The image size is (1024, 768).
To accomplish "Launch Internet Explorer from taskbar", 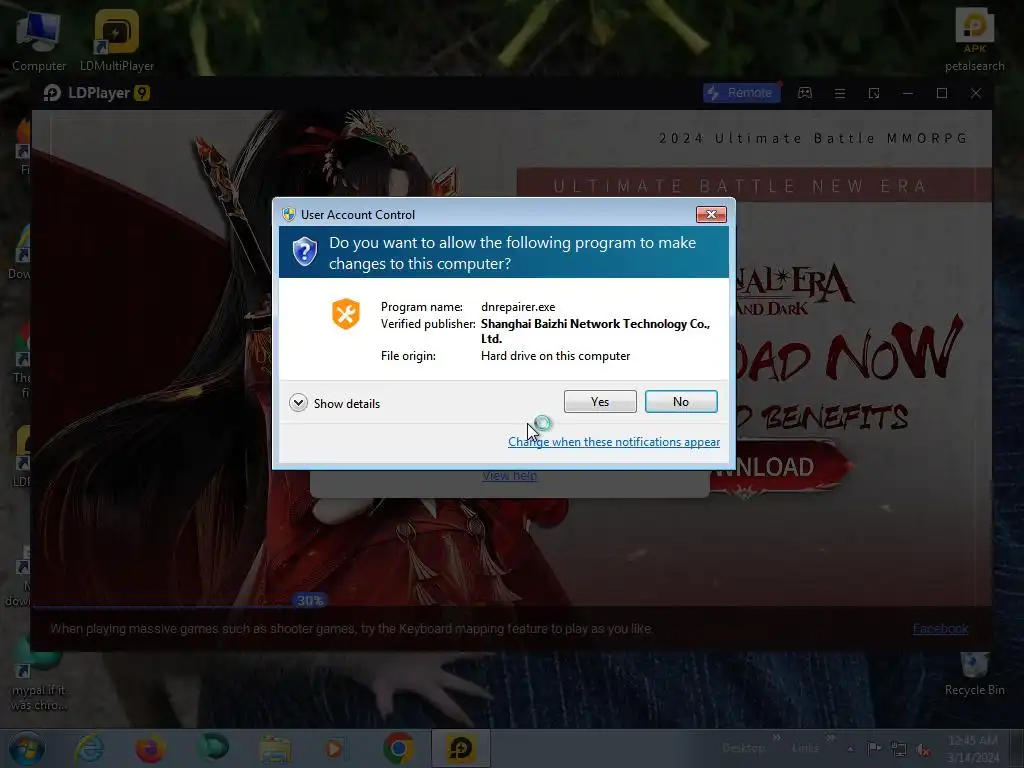I will 89,748.
